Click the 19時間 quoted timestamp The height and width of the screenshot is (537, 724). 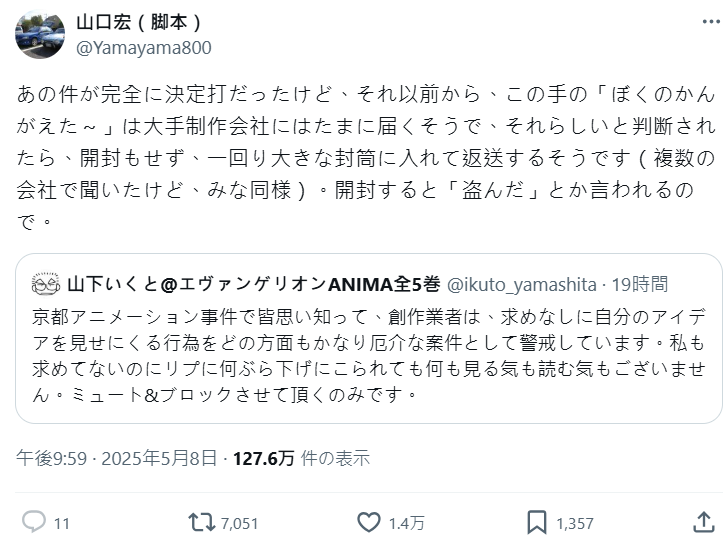(639, 284)
